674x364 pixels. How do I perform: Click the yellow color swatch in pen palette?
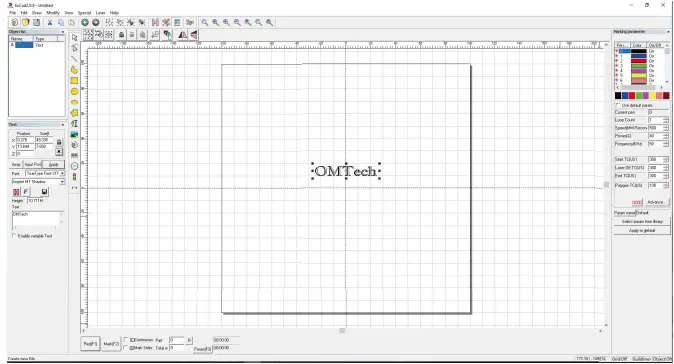(653, 95)
